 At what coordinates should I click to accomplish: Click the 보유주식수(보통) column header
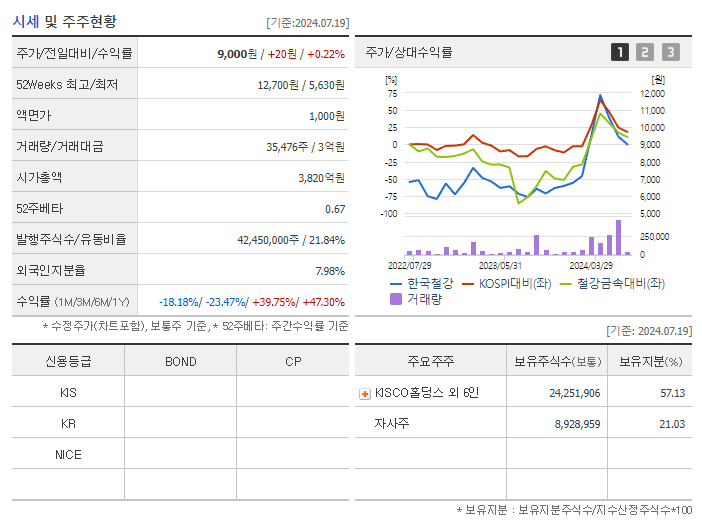557,361
